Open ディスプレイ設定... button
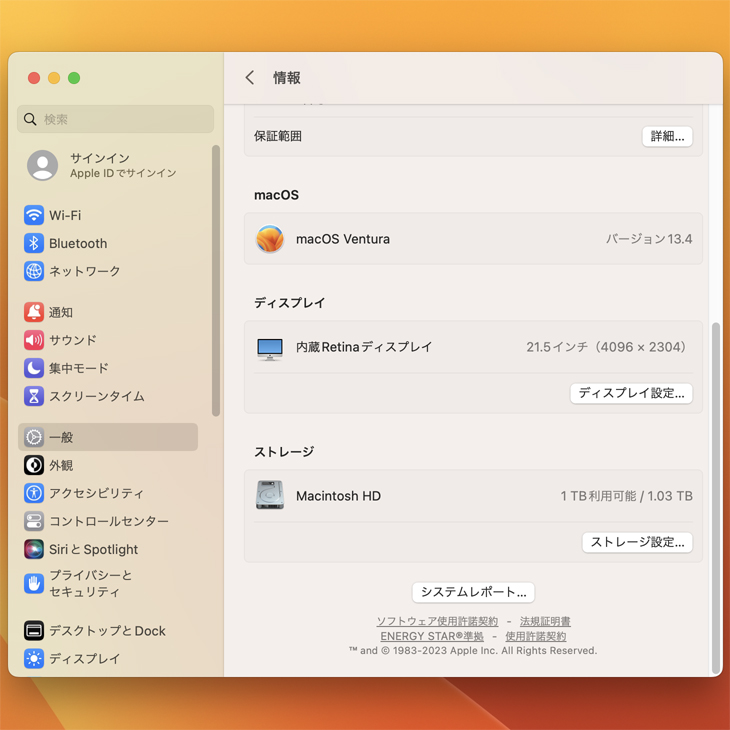 point(631,393)
